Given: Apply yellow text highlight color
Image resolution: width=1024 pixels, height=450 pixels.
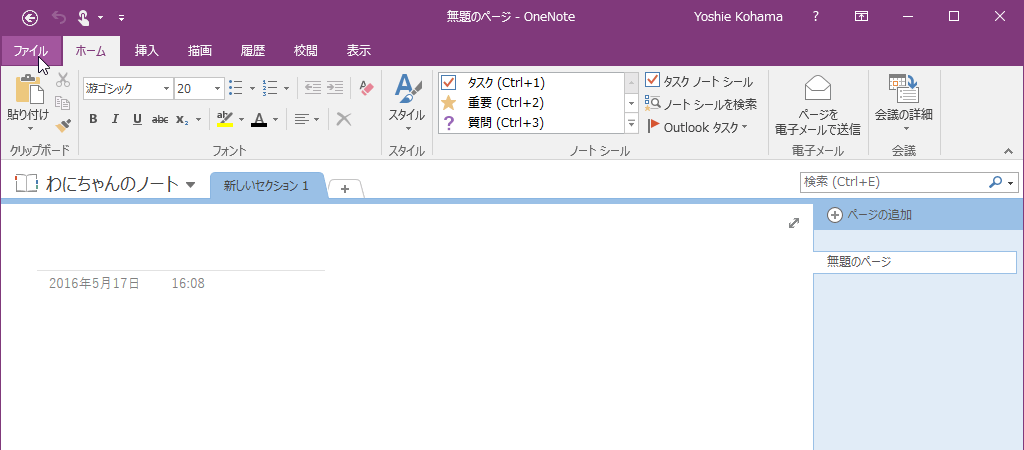Looking at the screenshot, I should (225, 119).
